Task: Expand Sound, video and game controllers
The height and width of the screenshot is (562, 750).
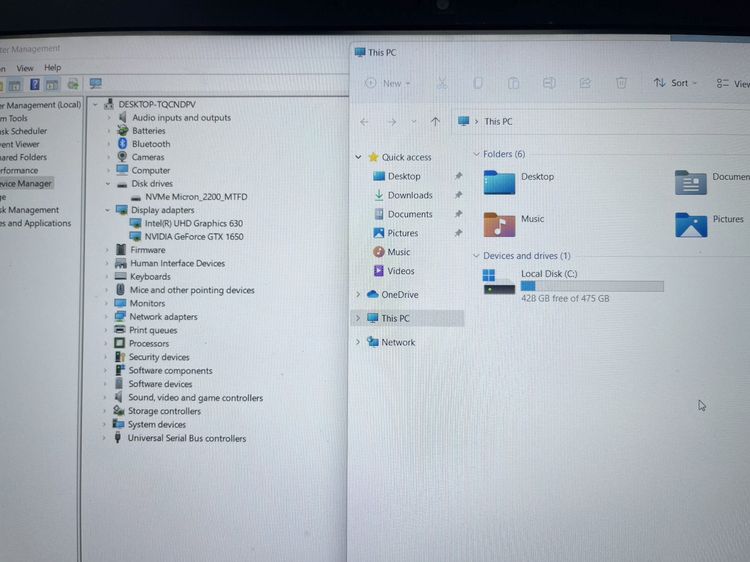Action: click(x=105, y=397)
